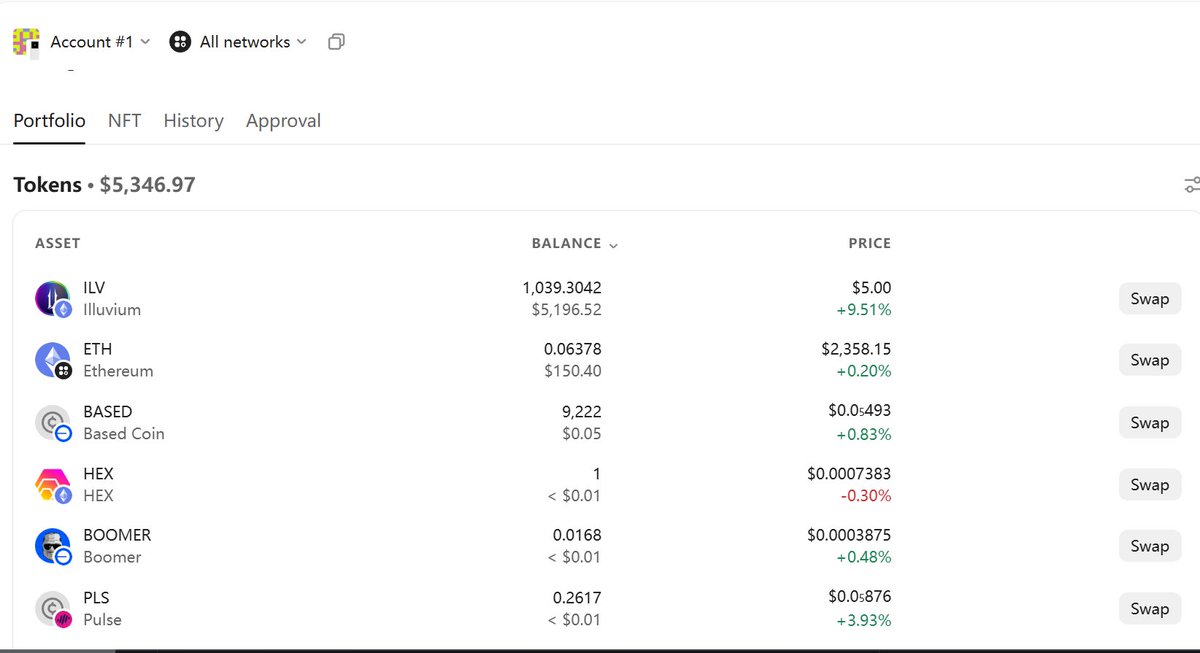Click the PLS price change +3.93%

[x=864, y=620]
